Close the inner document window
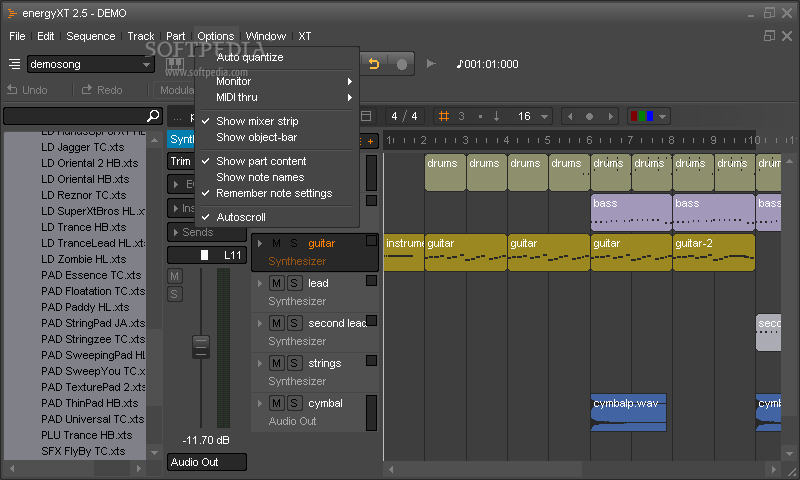800x480 pixels. pos(787,36)
